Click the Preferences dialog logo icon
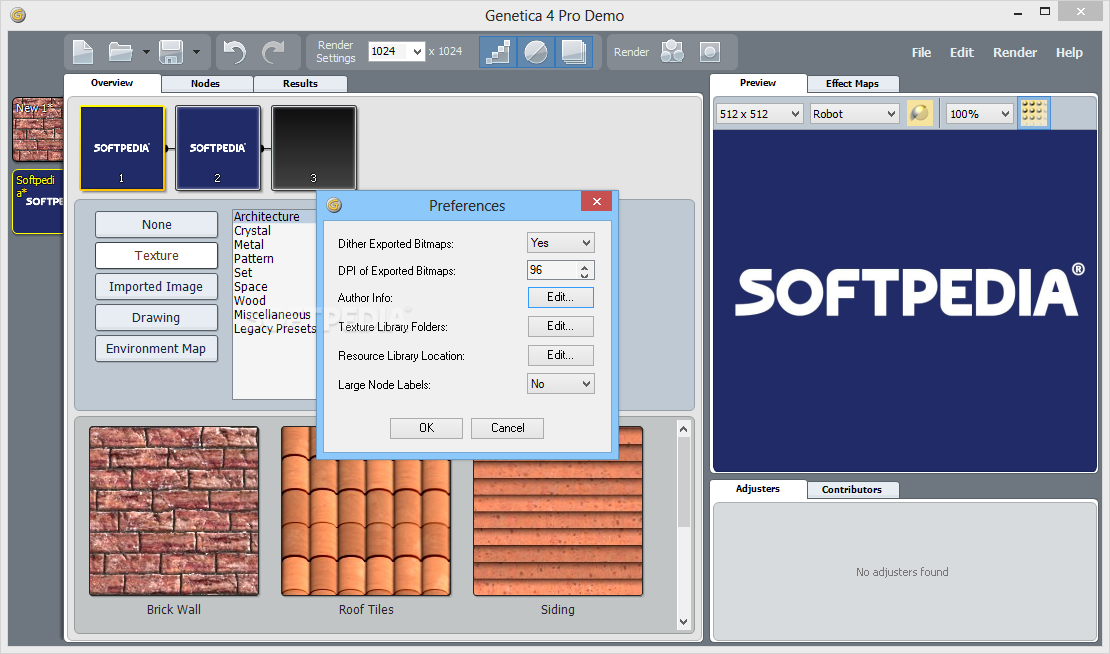 tap(334, 205)
